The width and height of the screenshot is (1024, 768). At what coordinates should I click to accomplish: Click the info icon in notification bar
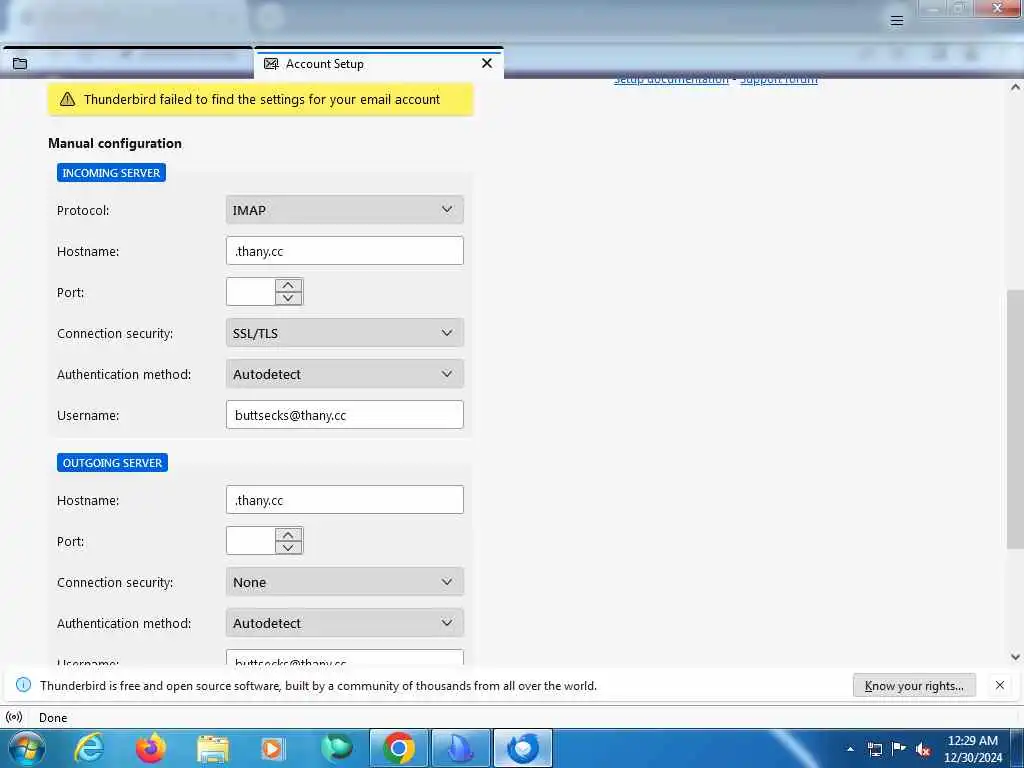pyautogui.click(x=23, y=685)
